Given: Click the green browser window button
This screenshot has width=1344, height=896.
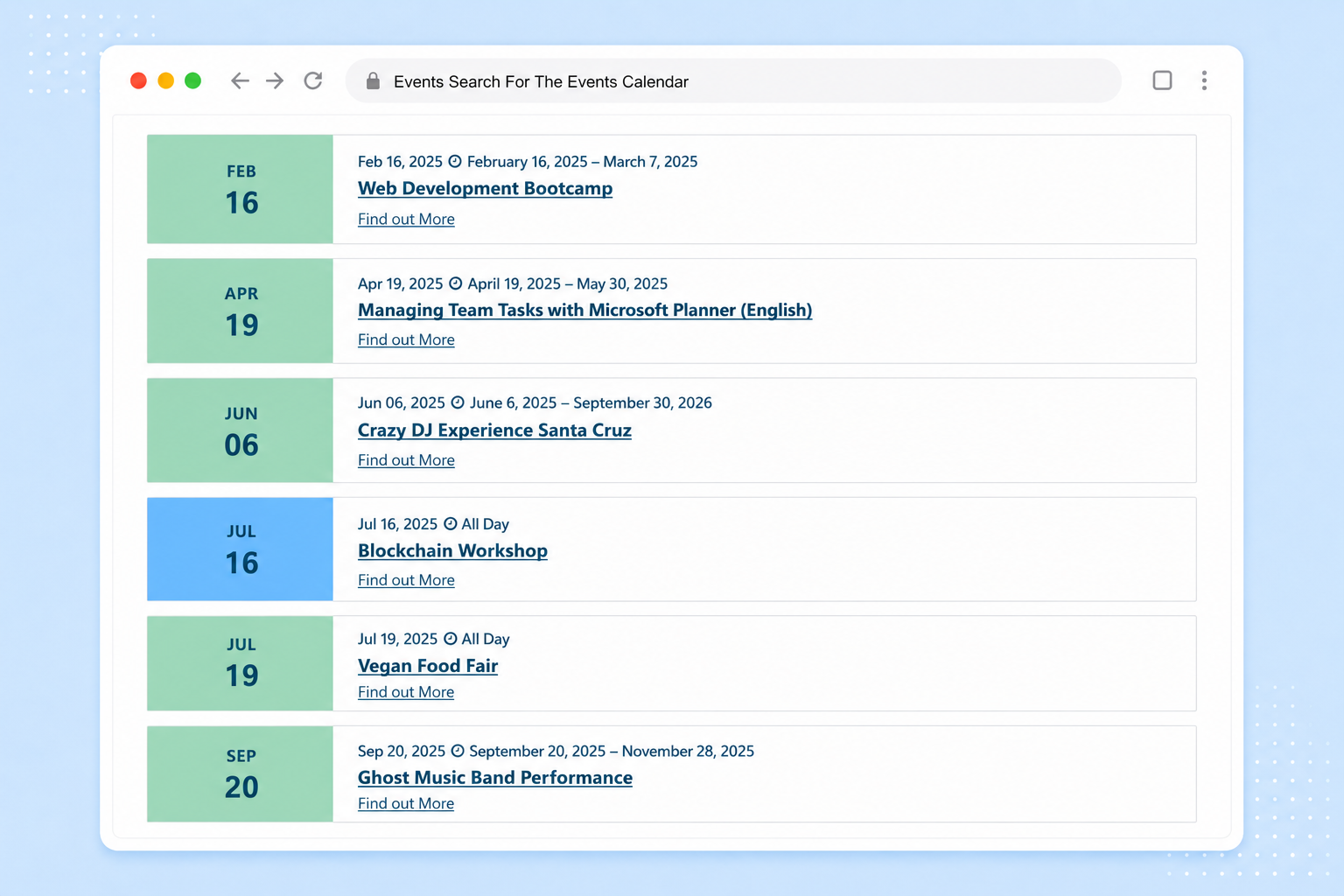Looking at the screenshot, I should [x=193, y=80].
